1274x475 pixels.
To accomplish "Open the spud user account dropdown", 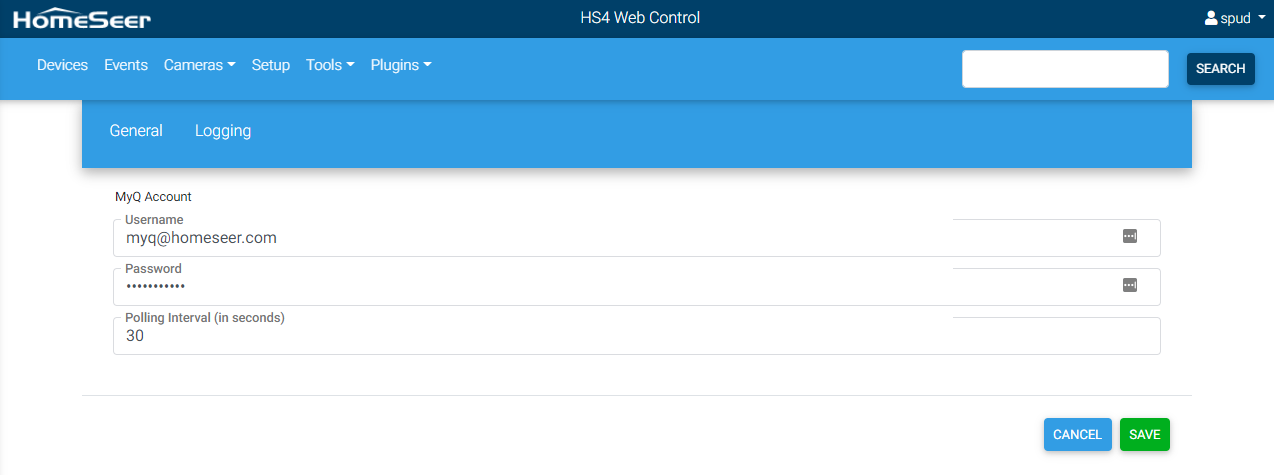I will pos(1235,18).
